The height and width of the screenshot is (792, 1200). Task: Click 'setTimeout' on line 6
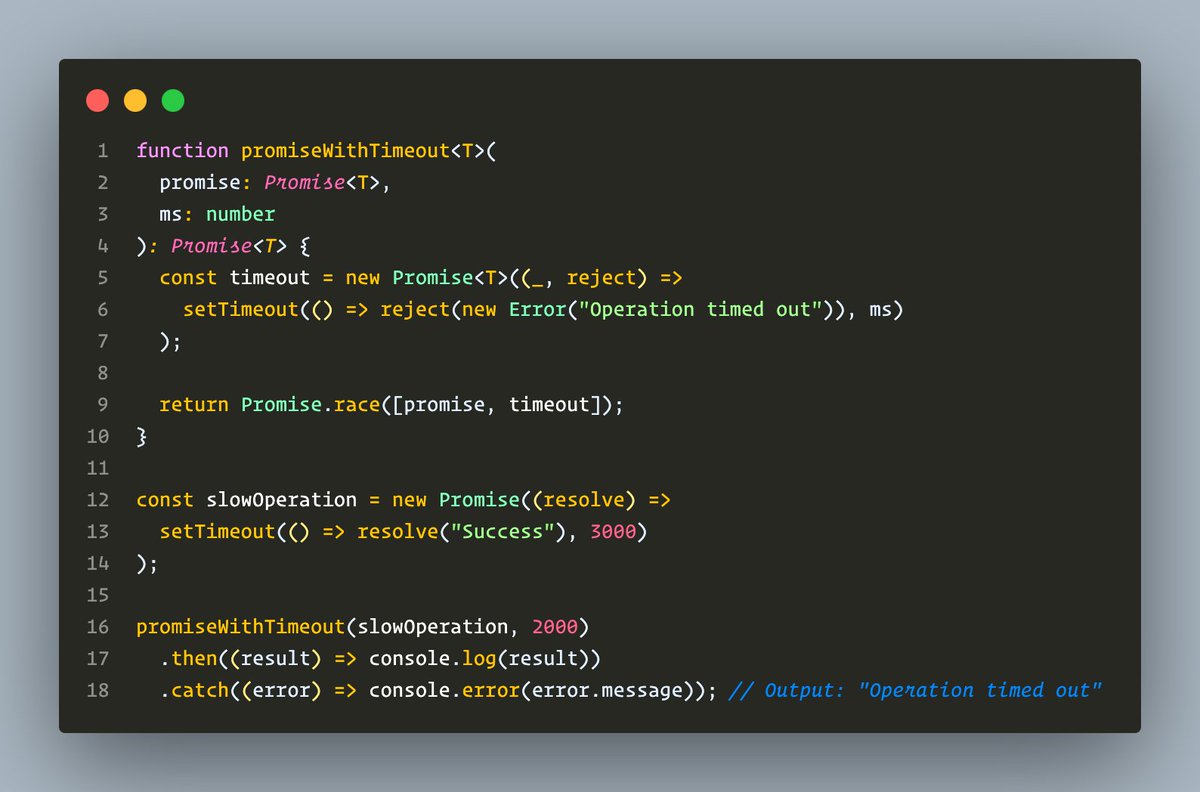tap(241, 310)
